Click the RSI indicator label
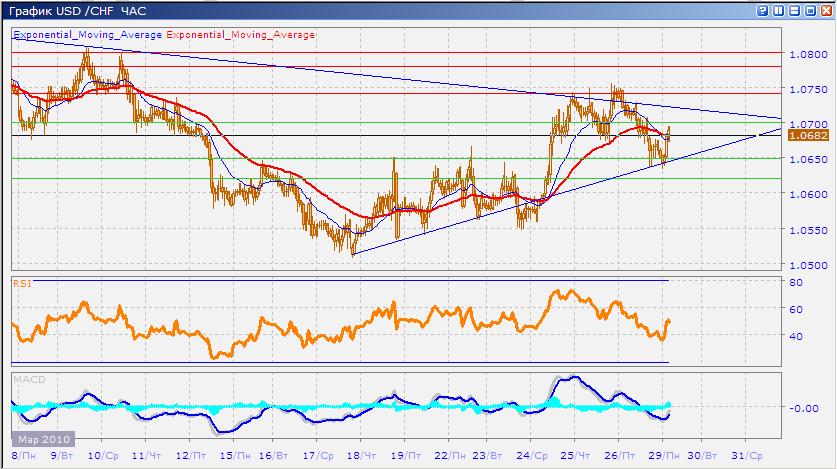This screenshot has width=837, height=469. point(22,284)
